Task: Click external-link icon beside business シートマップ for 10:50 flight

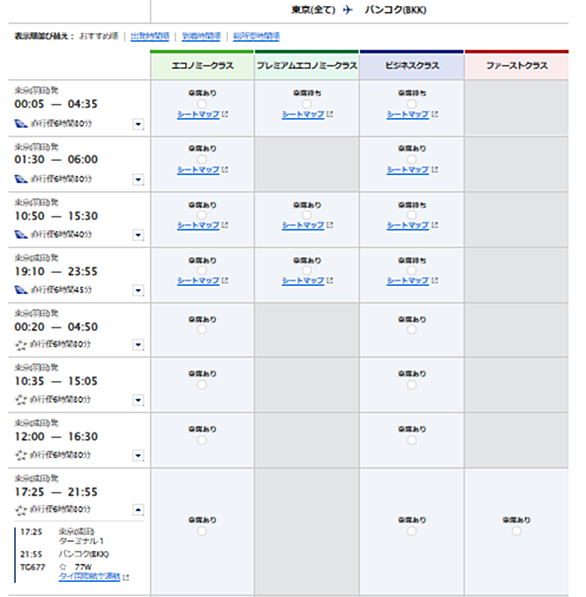Action: pos(435,225)
